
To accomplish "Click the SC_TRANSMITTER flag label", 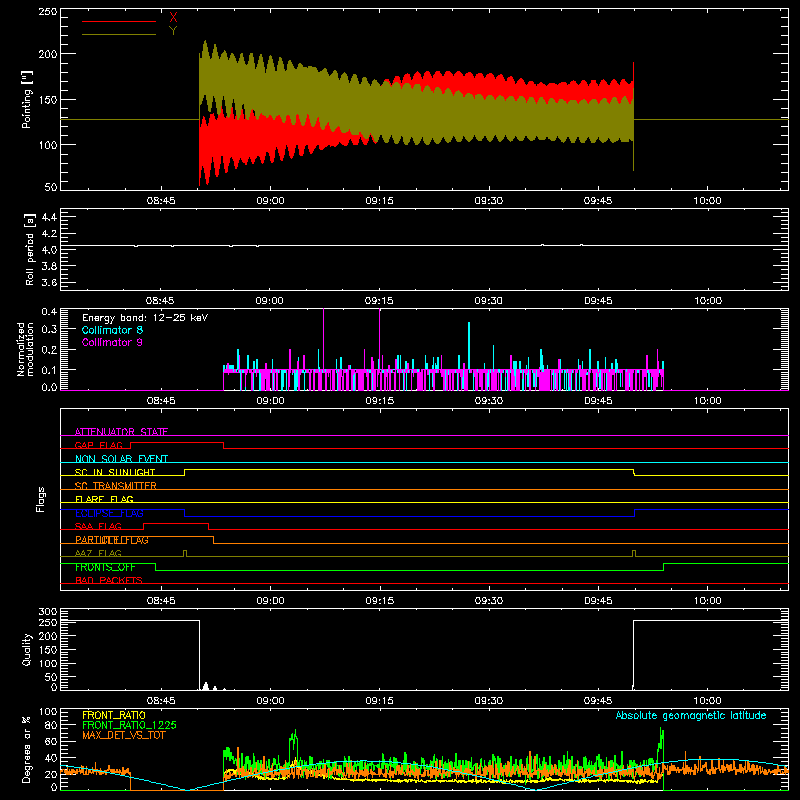I will 116,486.
